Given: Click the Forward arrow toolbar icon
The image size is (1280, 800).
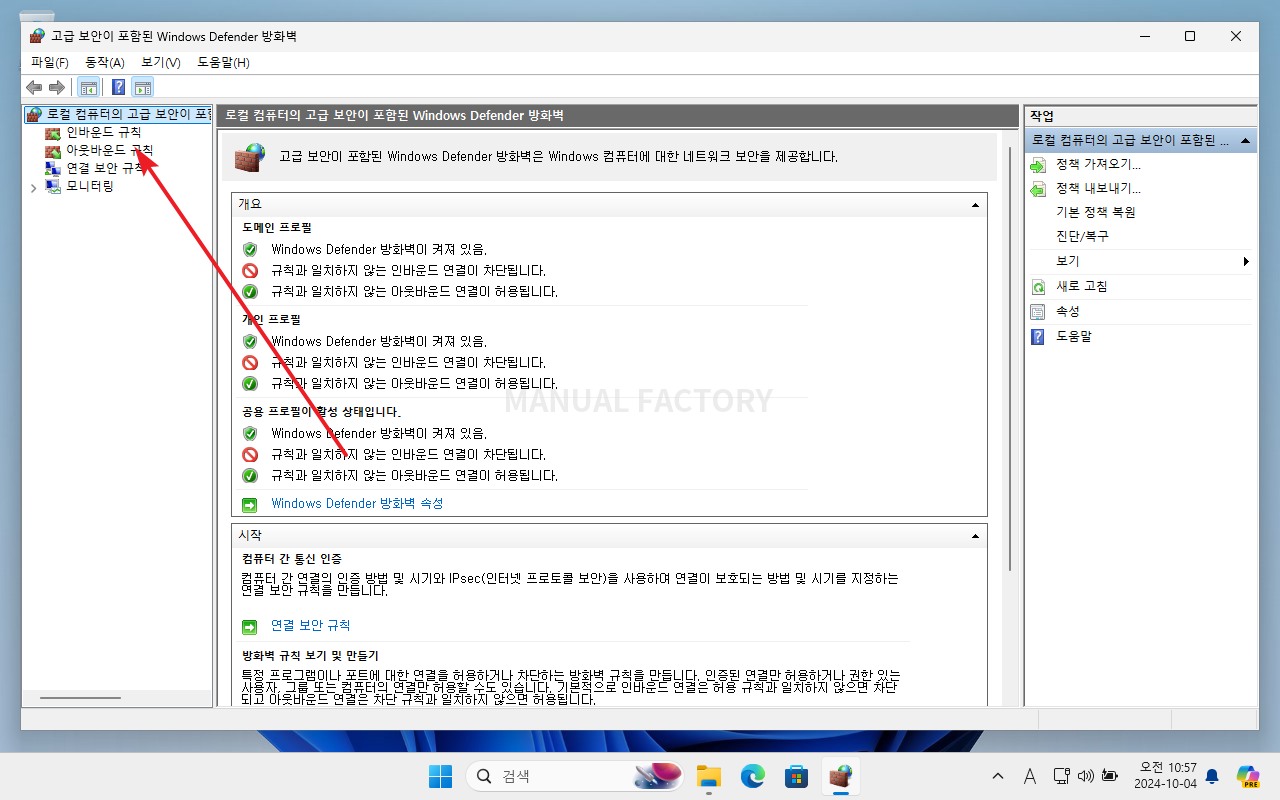Looking at the screenshot, I should pyautogui.click(x=57, y=87).
